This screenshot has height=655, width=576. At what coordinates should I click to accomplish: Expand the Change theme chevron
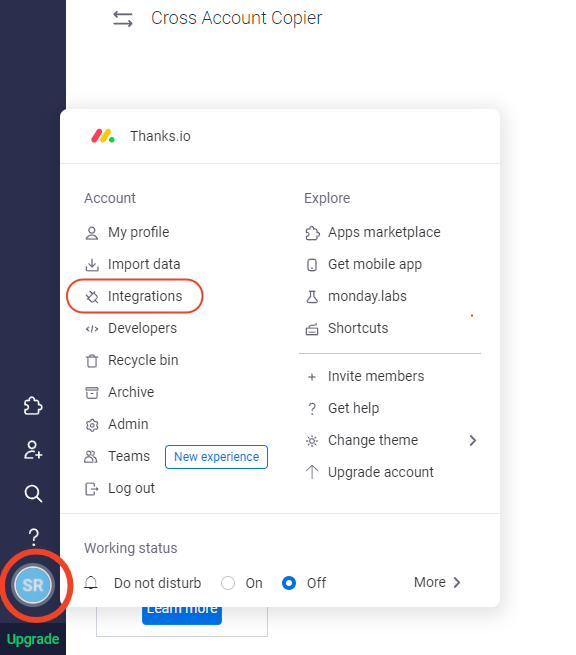[472, 440]
